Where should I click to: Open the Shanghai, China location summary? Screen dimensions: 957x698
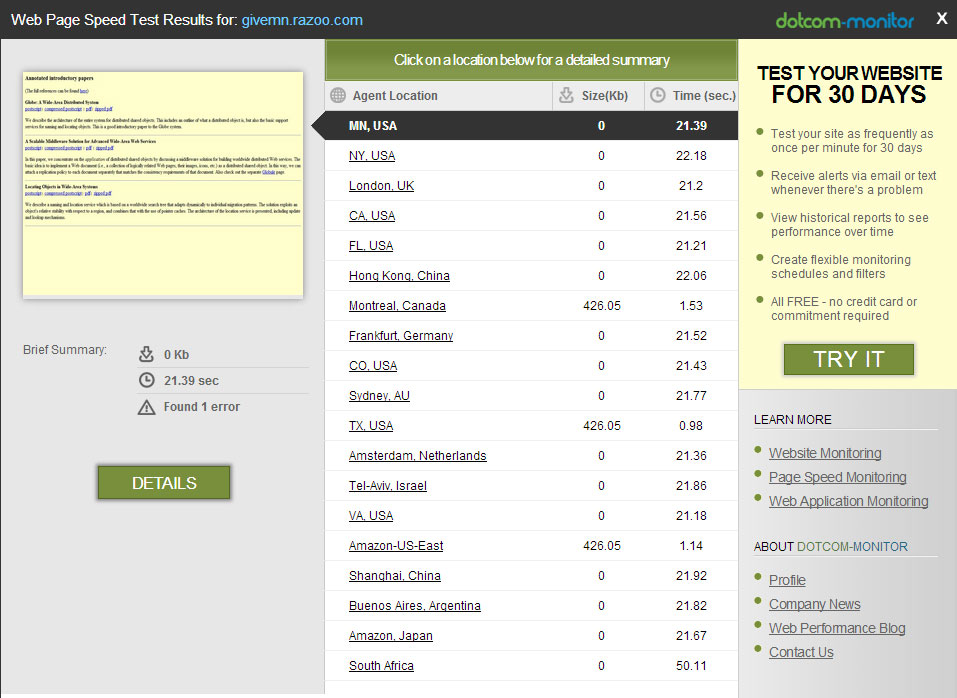pos(395,575)
